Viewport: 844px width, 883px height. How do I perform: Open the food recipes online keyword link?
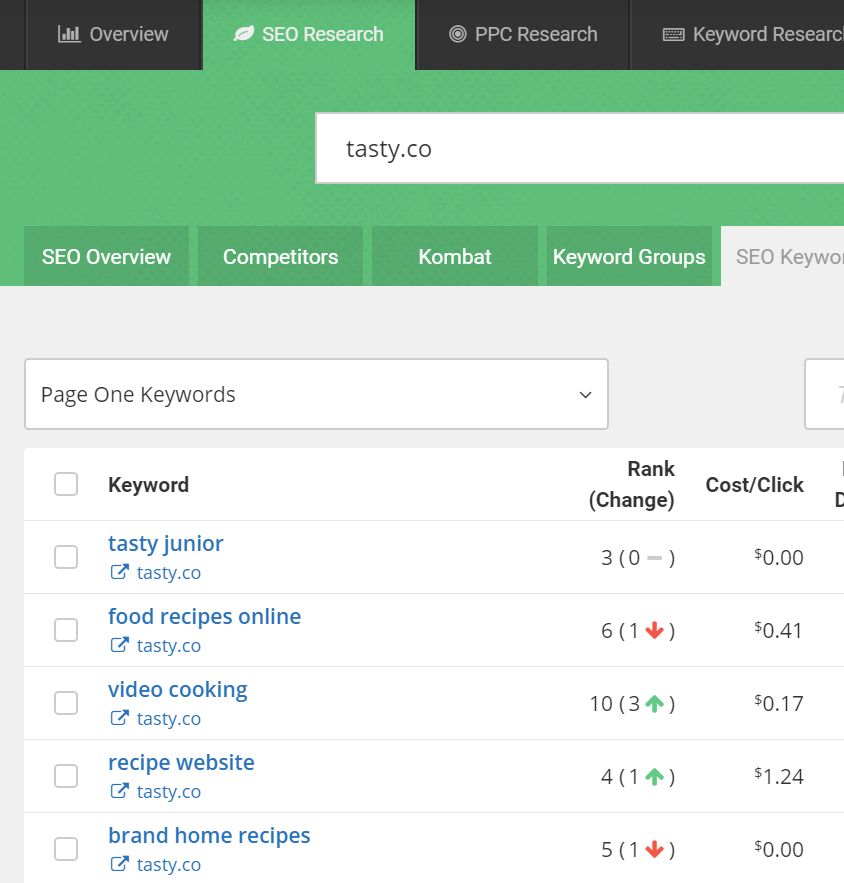pyautogui.click(x=204, y=616)
